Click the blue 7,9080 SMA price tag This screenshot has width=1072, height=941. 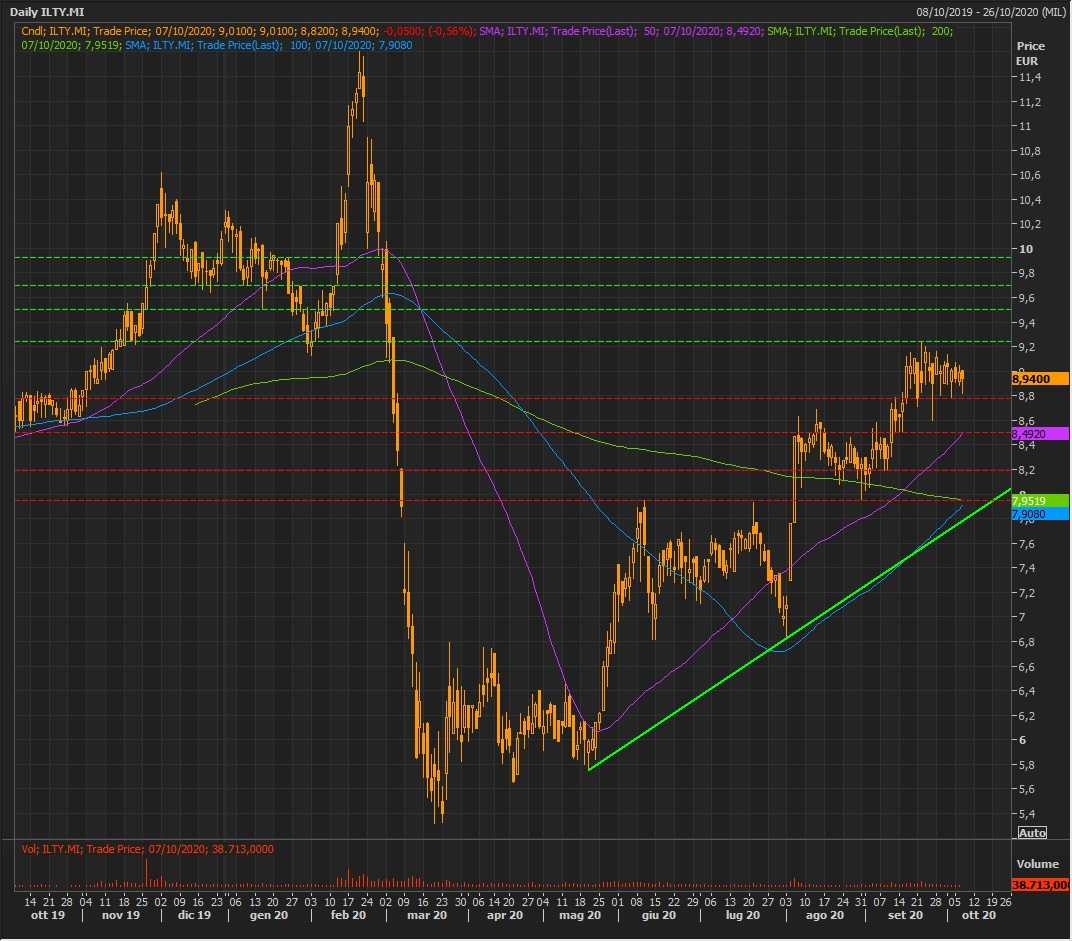1040,514
